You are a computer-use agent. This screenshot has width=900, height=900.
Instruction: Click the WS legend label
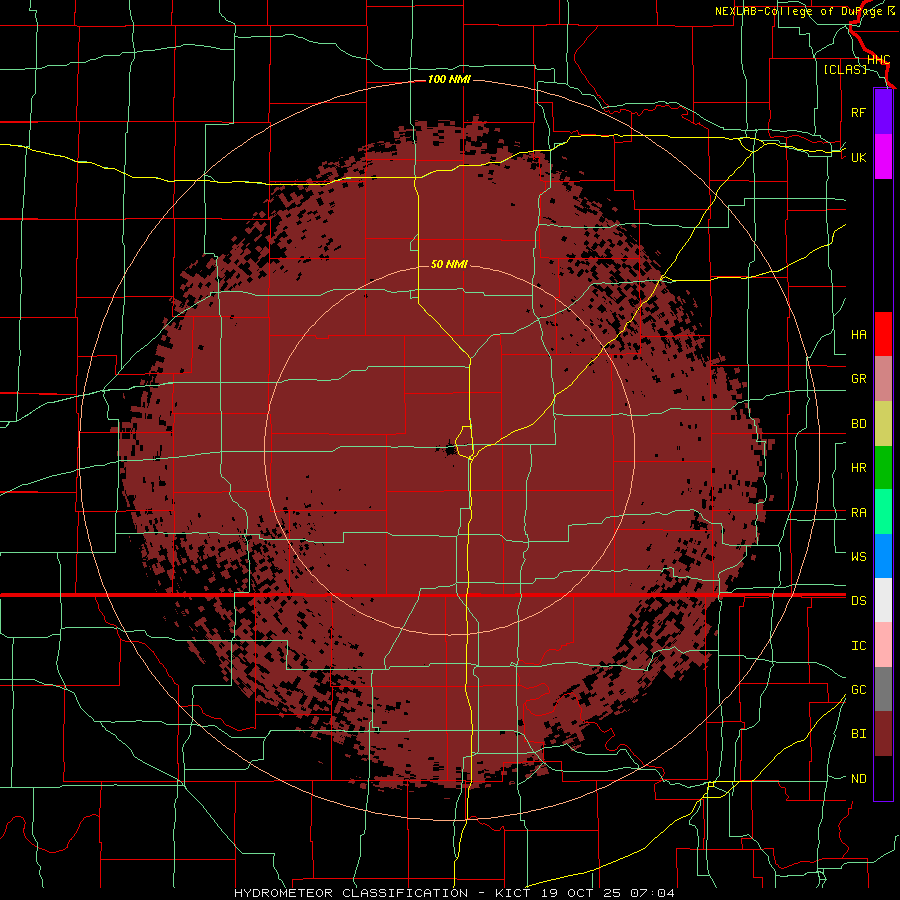858,557
